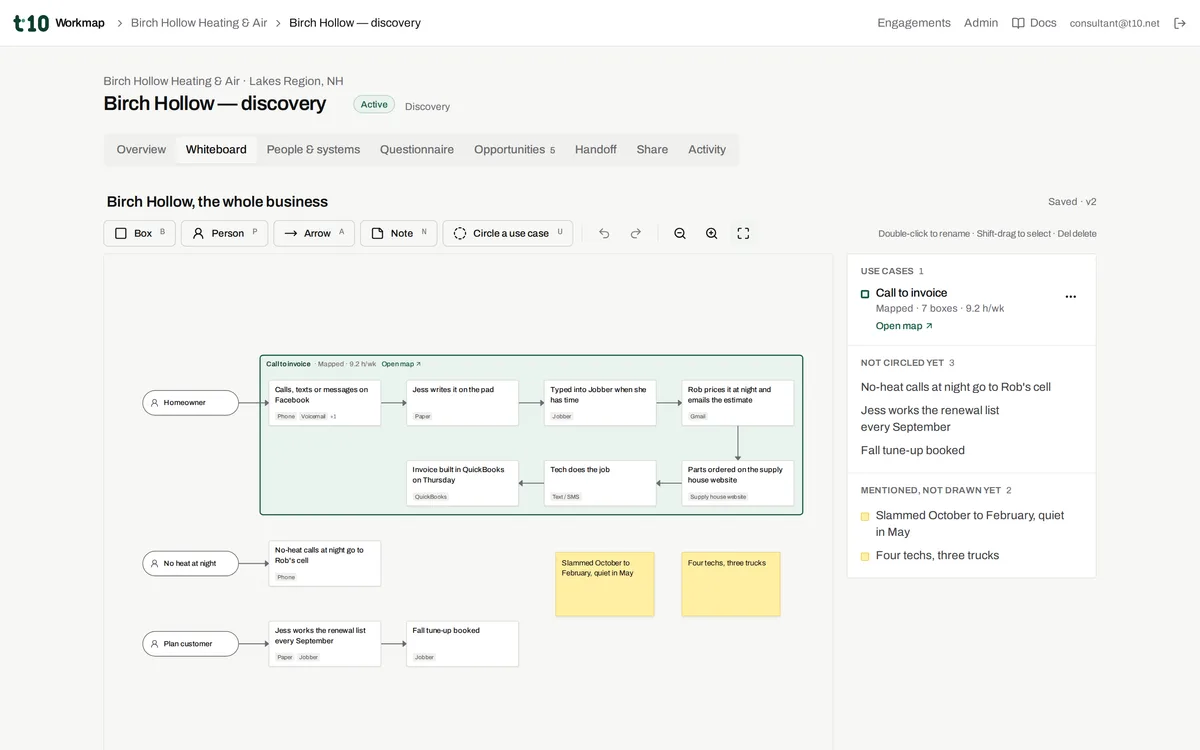This screenshot has width=1200, height=750.
Task: Select 'Invoice built in QuickBooks on Thursday' box
Action: (463, 483)
